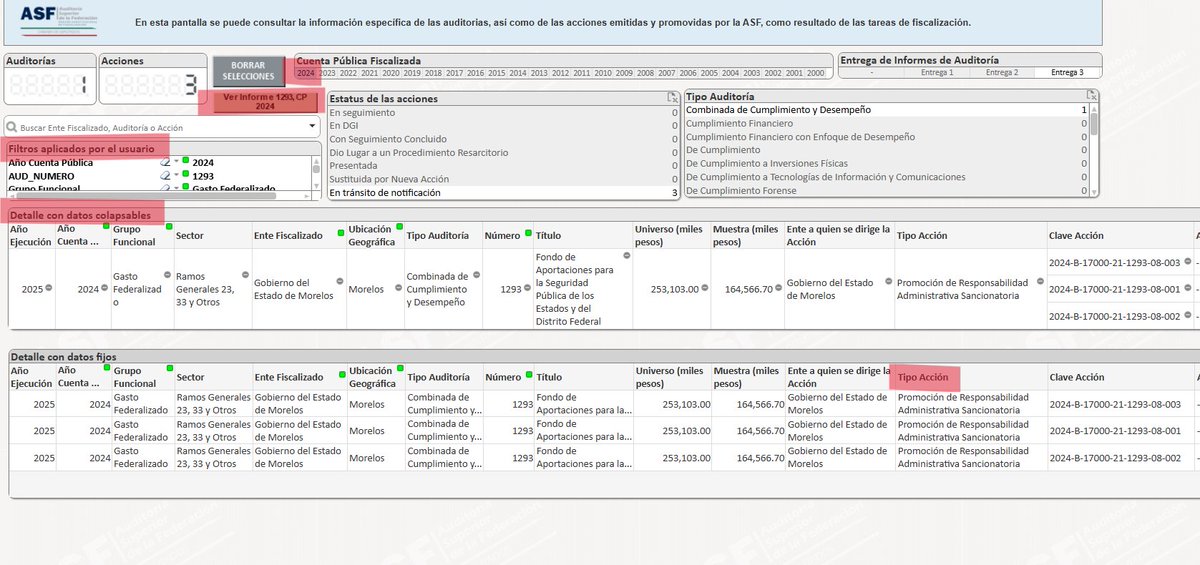This screenshot has width=1200, height=565.
Task: Collapse the 1293 Número cell
Action: pyautogui.click(x=527, y=288)
